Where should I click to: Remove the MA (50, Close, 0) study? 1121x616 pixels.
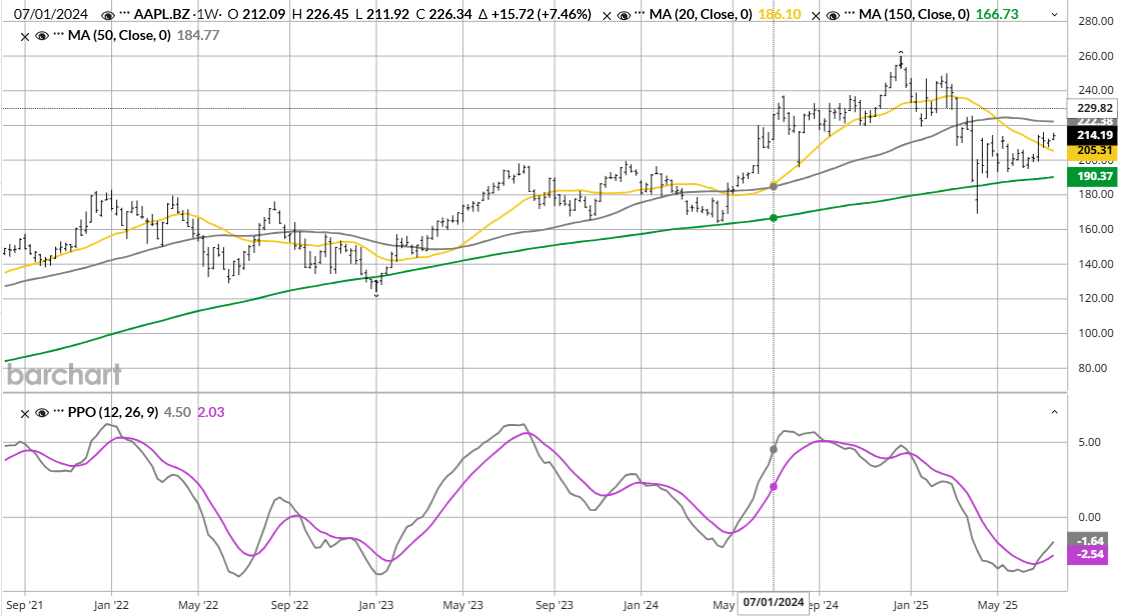coord(25,36)
